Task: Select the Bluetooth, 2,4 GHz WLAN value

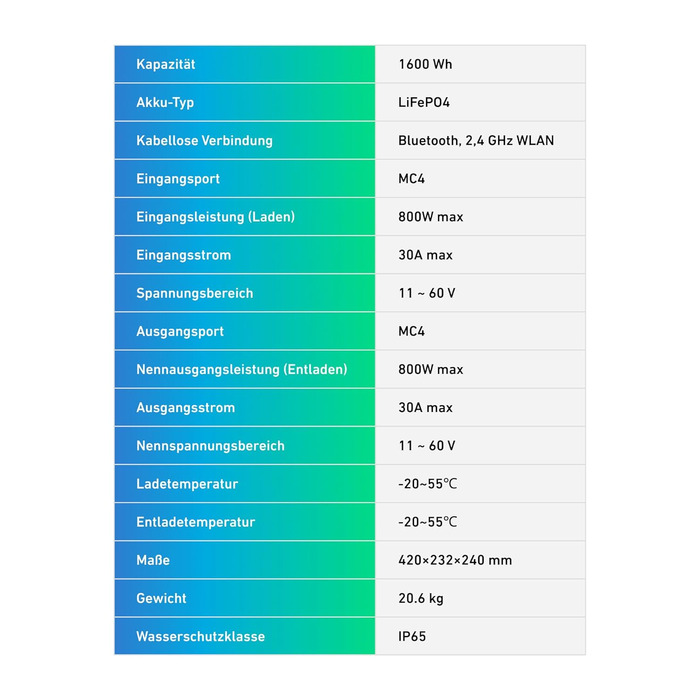Action: tap(476, 141)
